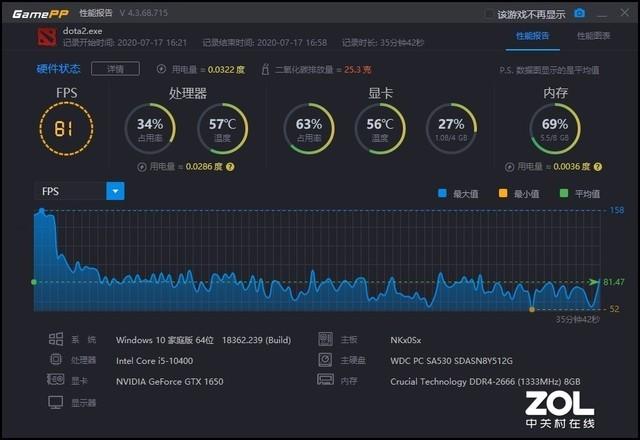Click the 81.47 average FPS label
The height and width of the screenshot is (440, 640).
(x=614, y=282)
